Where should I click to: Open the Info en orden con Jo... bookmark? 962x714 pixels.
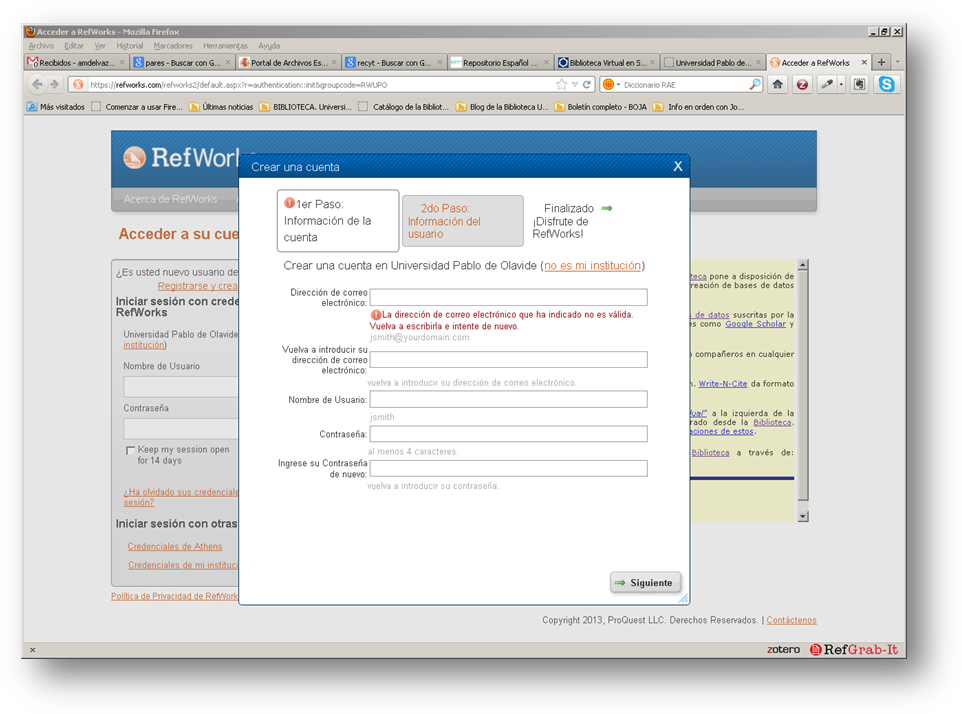tap(699, 107)
